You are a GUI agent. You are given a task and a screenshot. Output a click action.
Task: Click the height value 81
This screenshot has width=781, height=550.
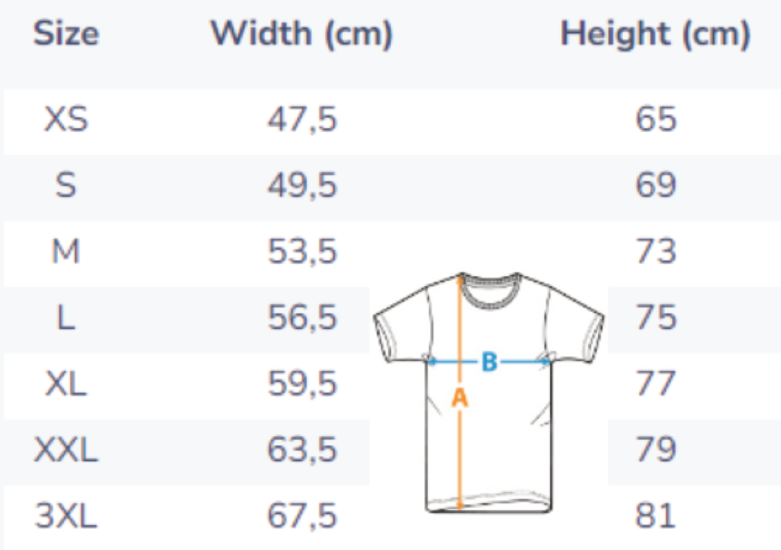pos(656,516)
